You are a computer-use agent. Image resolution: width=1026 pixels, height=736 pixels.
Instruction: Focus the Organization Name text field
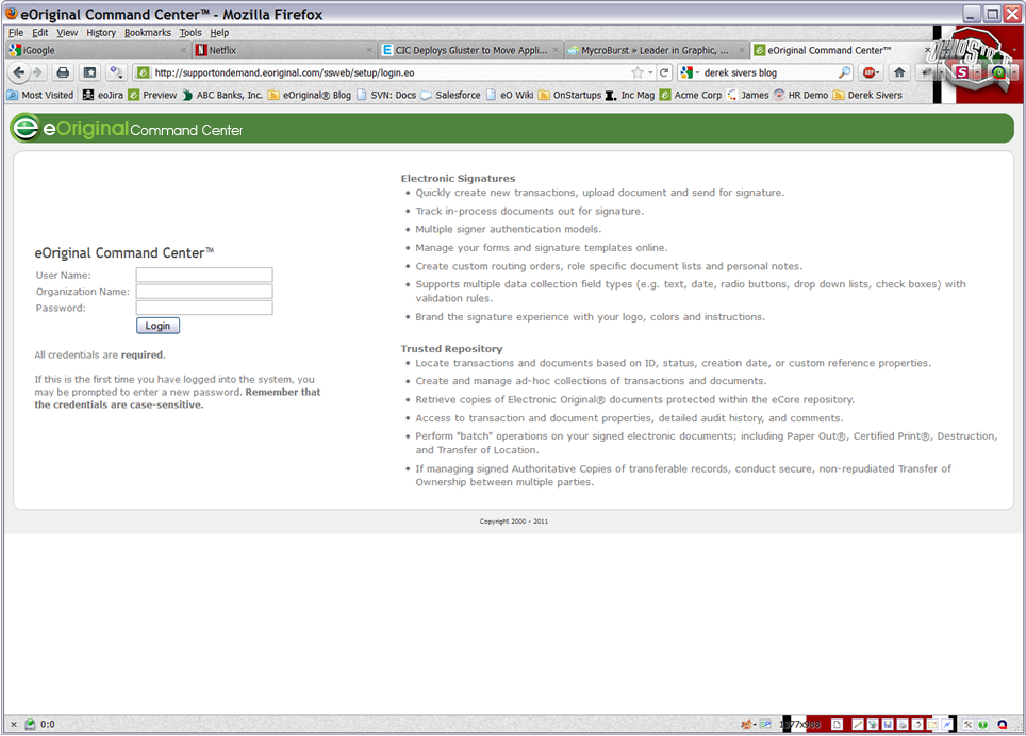(204, 291)
